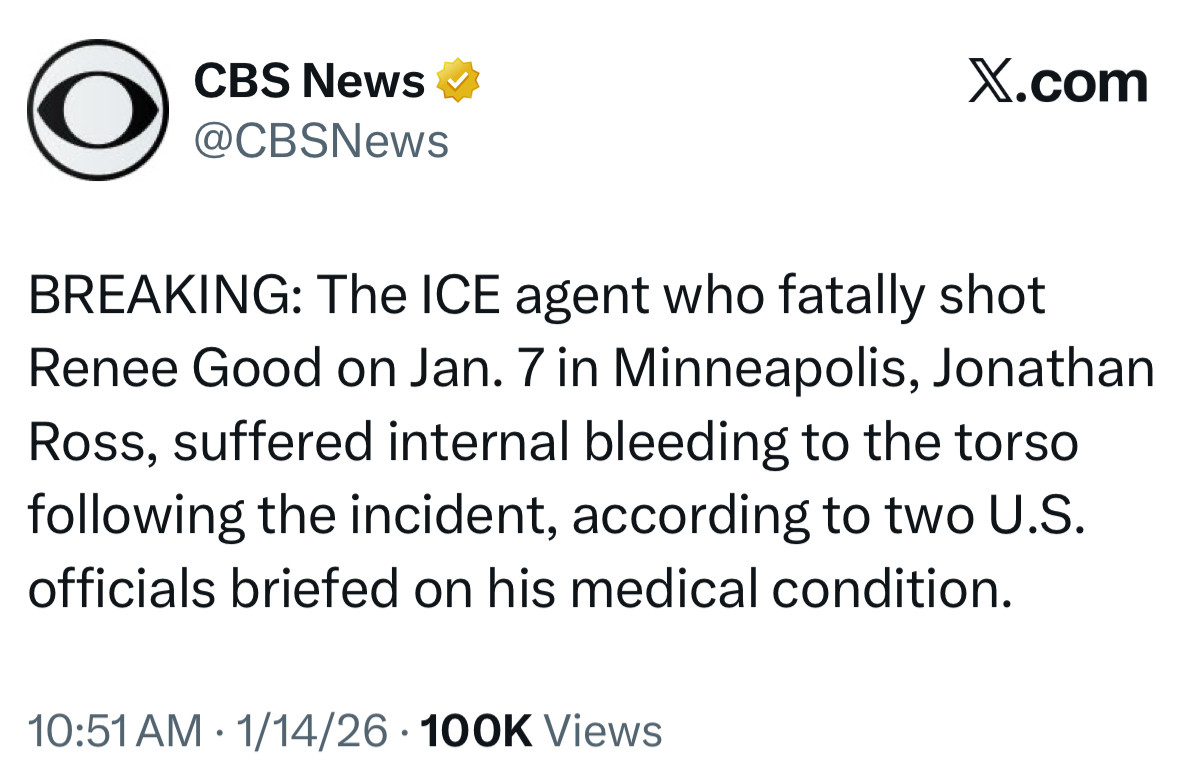
Task: Click the name Jonathan in the post
Action: point(1045,370)
